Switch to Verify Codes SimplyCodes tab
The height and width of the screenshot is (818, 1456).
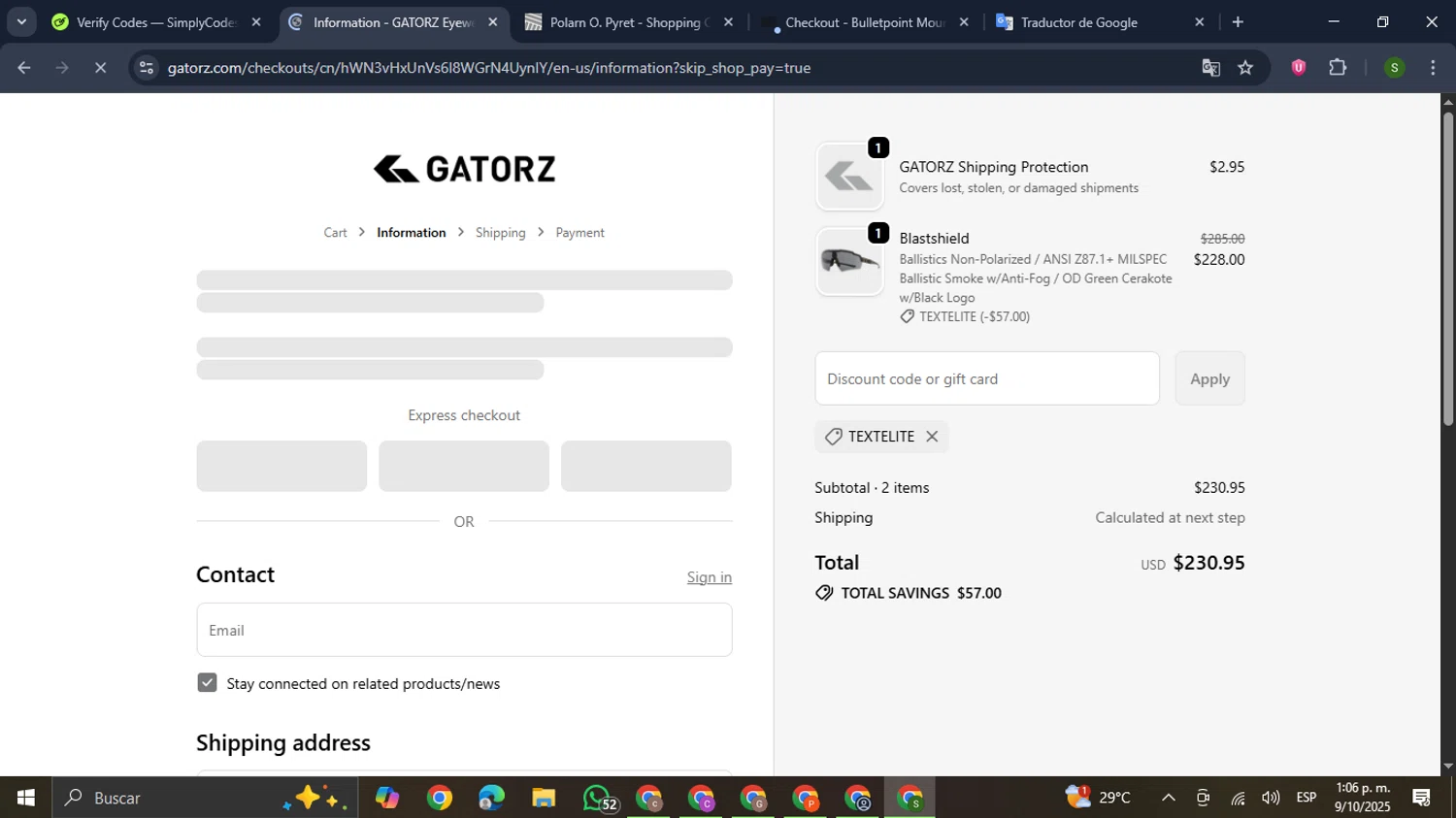155,22
